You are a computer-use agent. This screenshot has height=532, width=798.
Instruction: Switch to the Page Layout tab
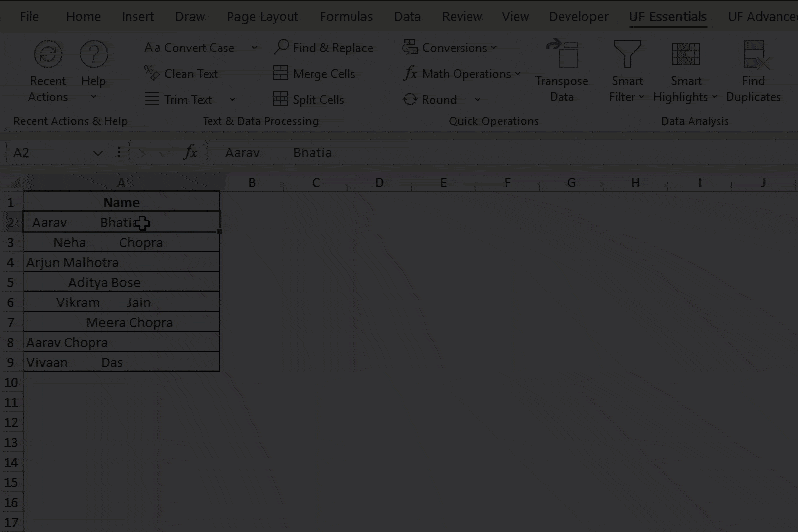point(262,16)
